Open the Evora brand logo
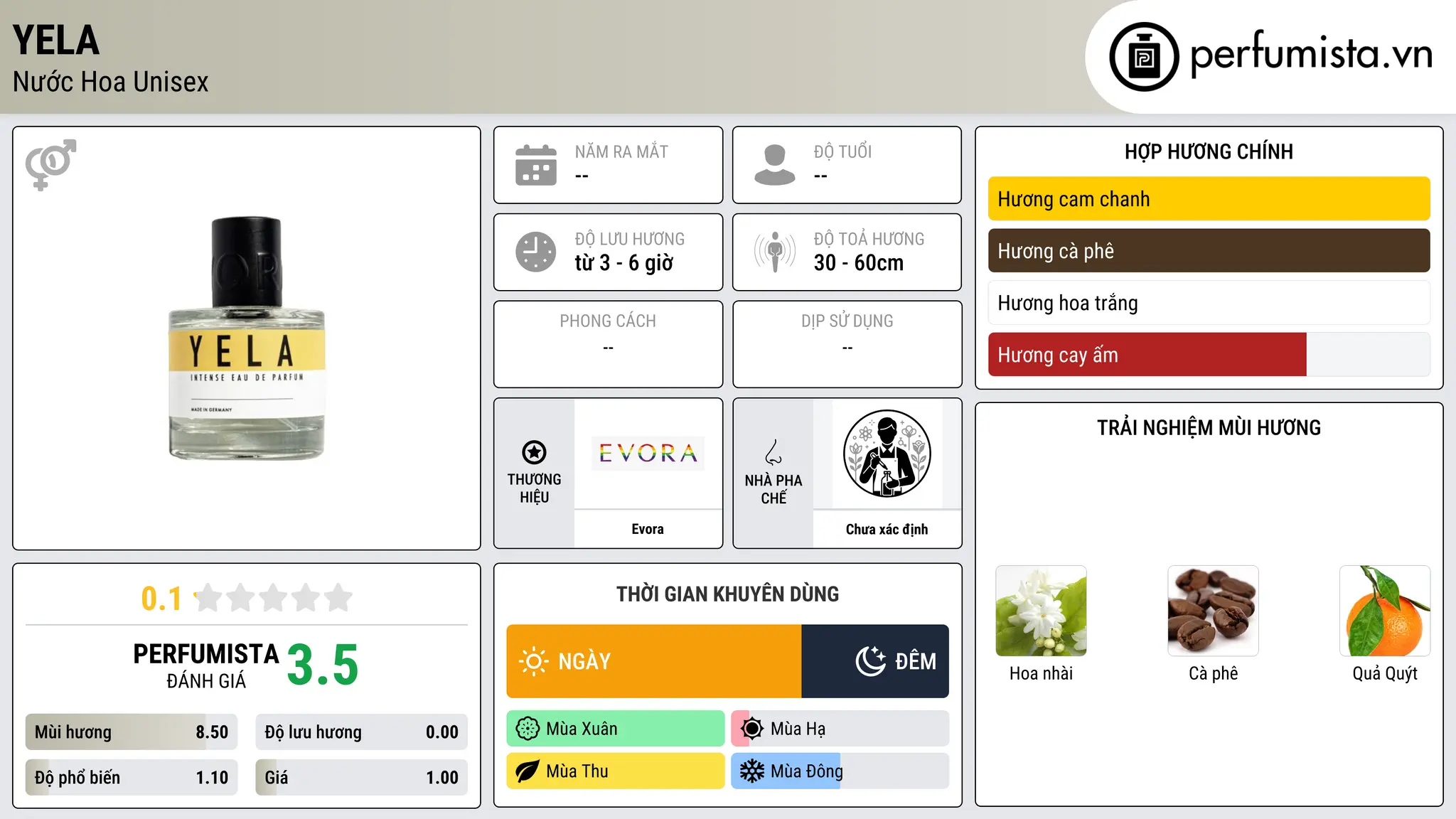The width and height of the screenshot is (1456, 819). (x=648, y=453)
